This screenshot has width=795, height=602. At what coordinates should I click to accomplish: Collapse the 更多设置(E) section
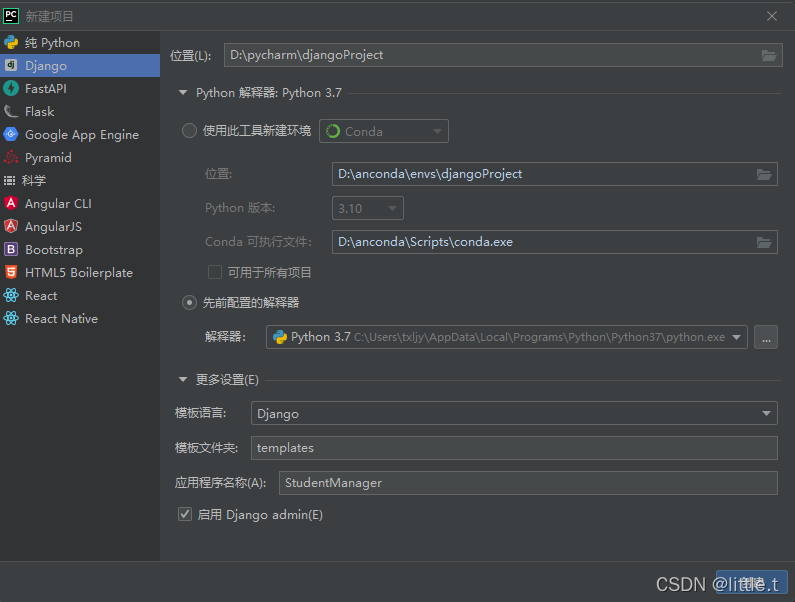point(183,379)
